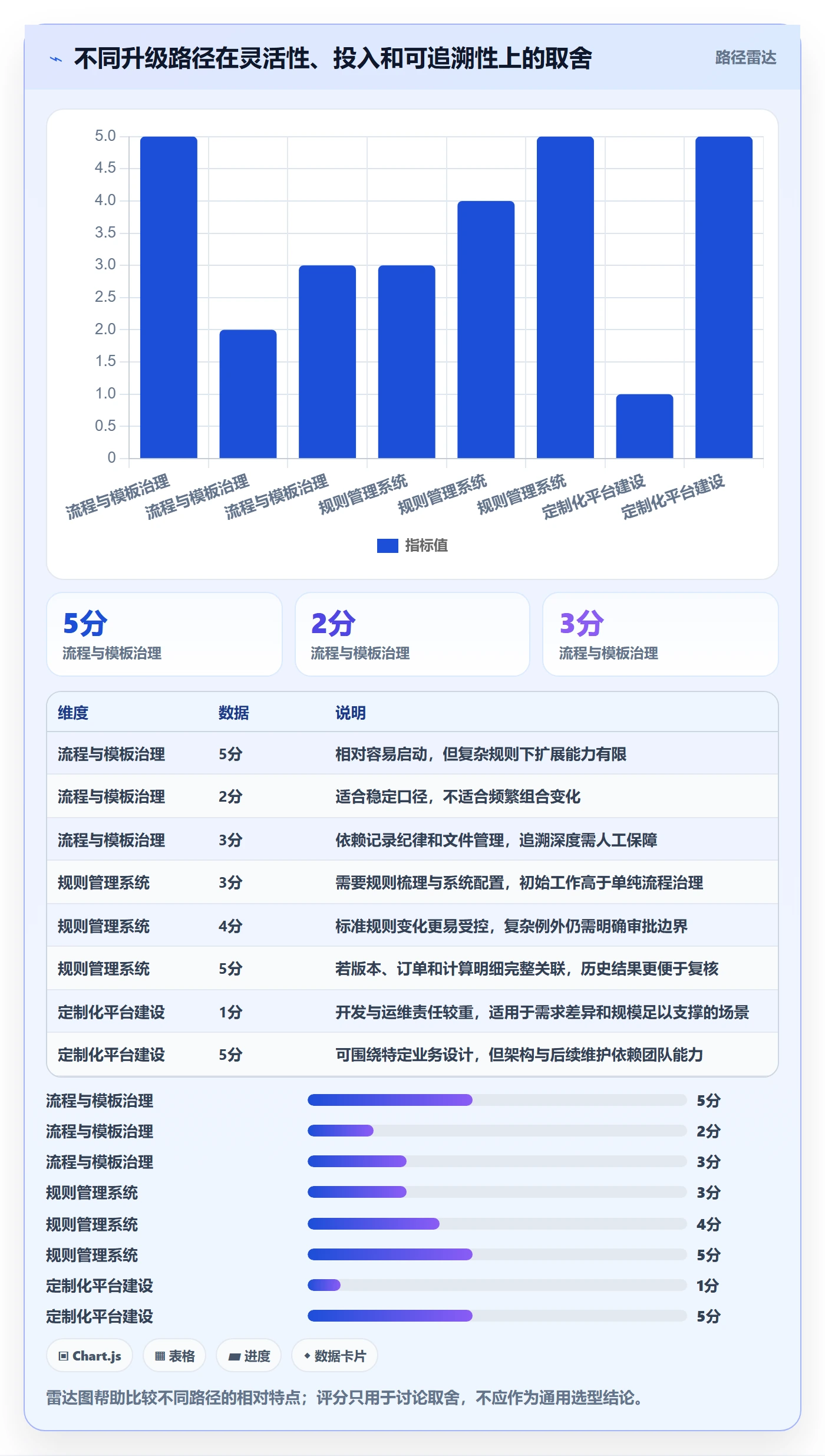The height and width of the screenshot is (1456, 825).
Task: Click the 路径雷达 badge in the header
Action: point(745,58)
